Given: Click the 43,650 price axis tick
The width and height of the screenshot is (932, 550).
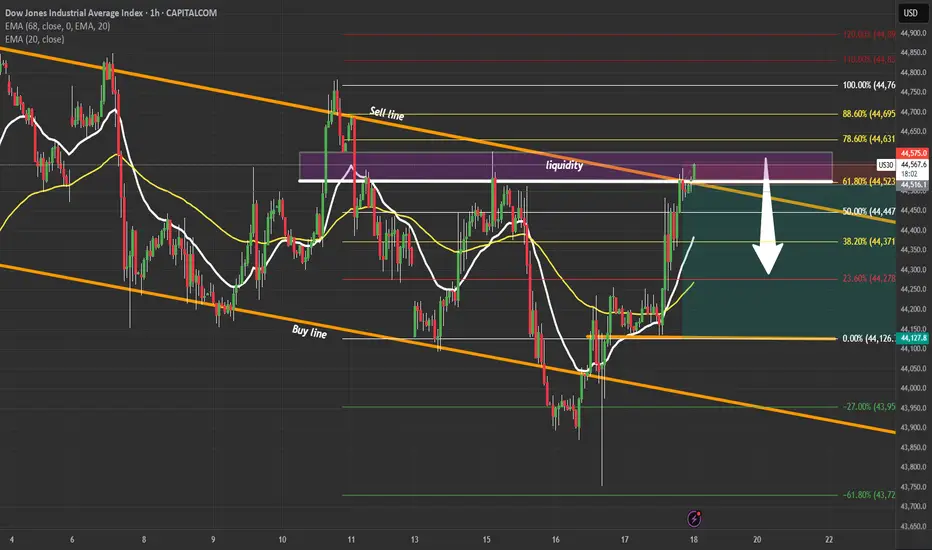Looking at the screenshot, I should [914, 526].
